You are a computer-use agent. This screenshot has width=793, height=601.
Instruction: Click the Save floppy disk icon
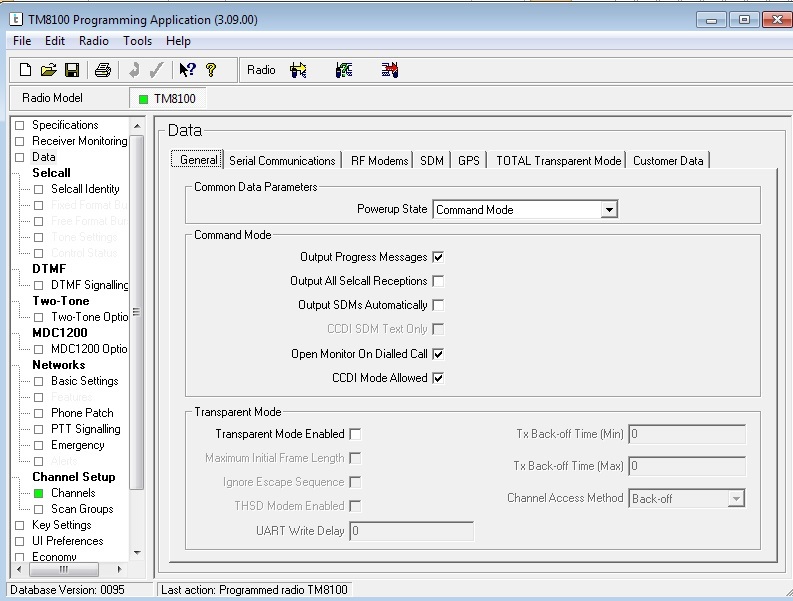(x=71, y=70)
